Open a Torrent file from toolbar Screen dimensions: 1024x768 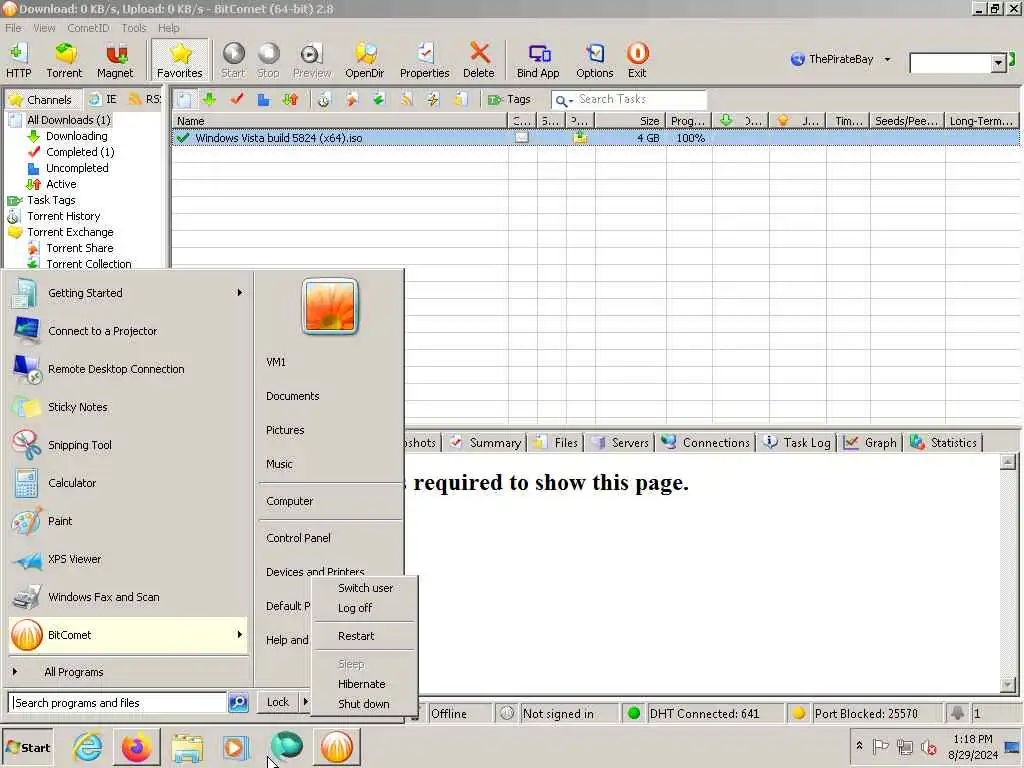click(64, 60)
